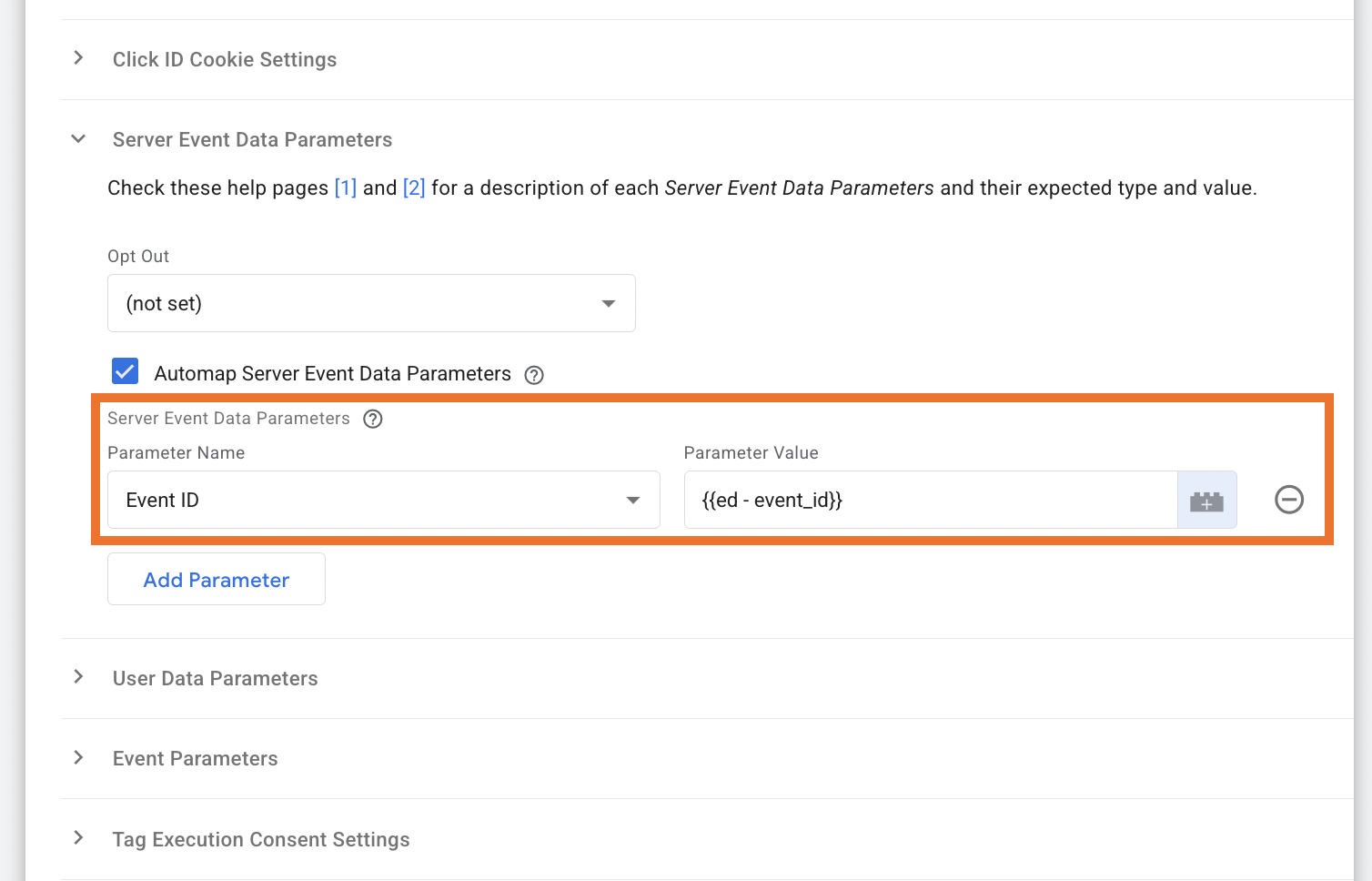Open help icon beside Server Event Data Parameters label
This screenshot has width=1372, height=881.
pyautogui.click(x=372, y=419)
